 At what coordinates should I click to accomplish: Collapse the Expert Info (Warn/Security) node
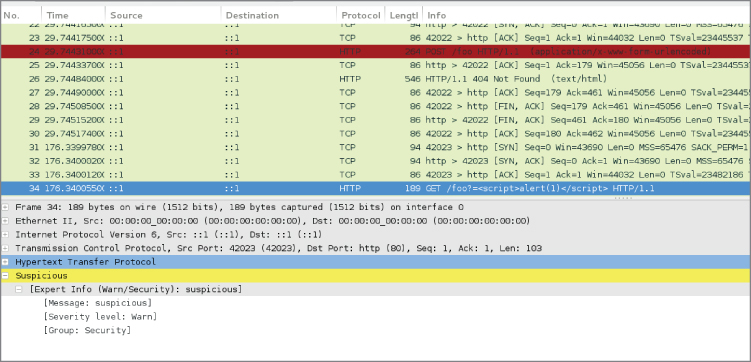[19, 289]
